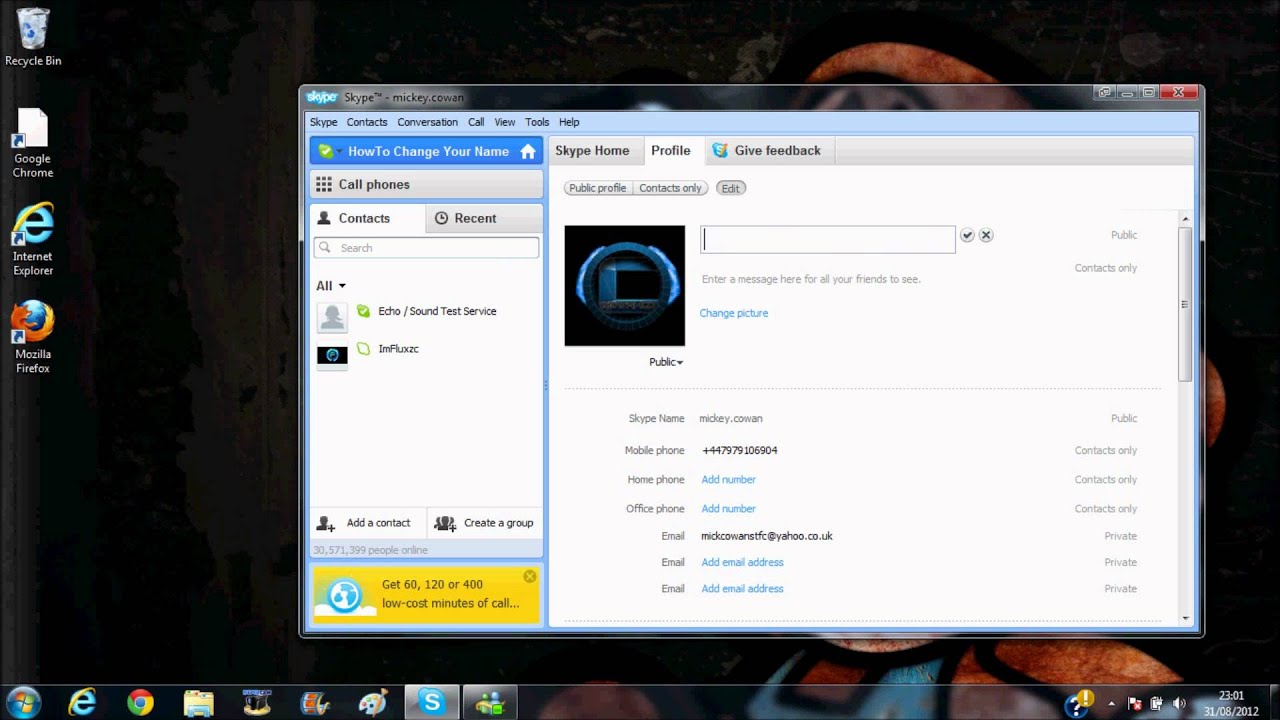Click the second Email Add email address link
This screenshot has height=720, width=1280.
pos(742,562)
